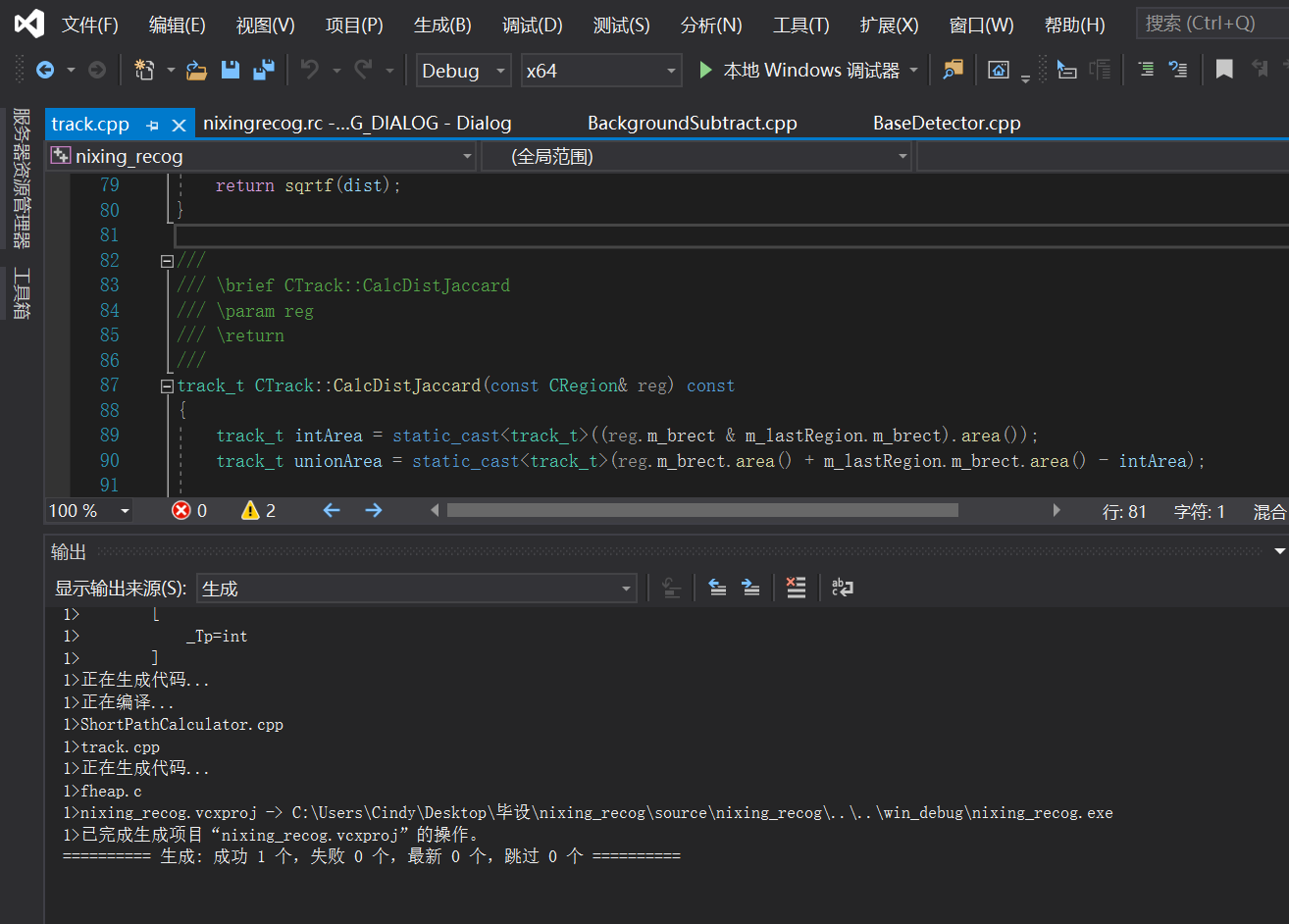1289x924 pixels.
Task: Open the x64 platform dropdown
Action: tap(601, 70)
